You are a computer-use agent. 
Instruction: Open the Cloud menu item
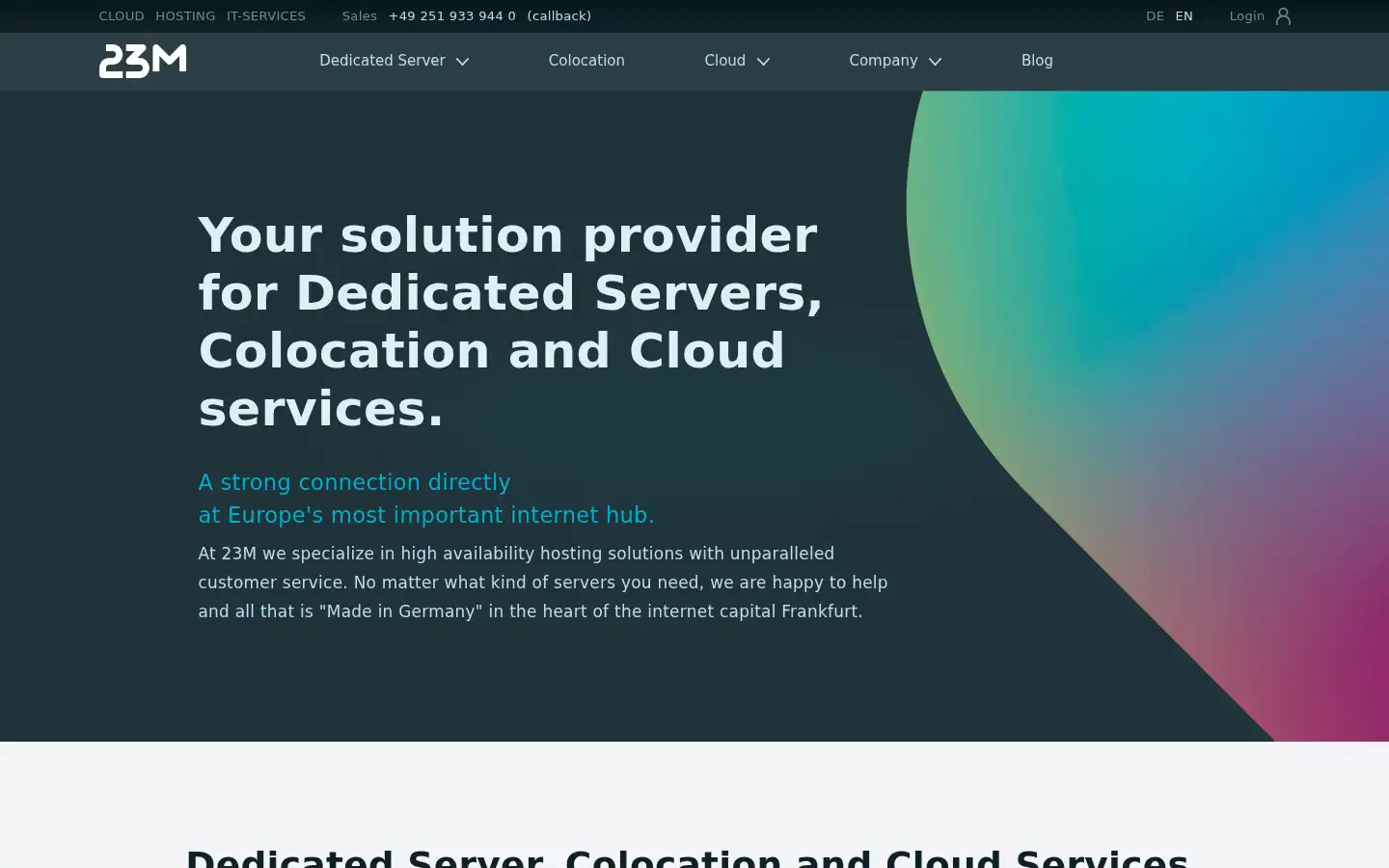(x=724, y=61)
